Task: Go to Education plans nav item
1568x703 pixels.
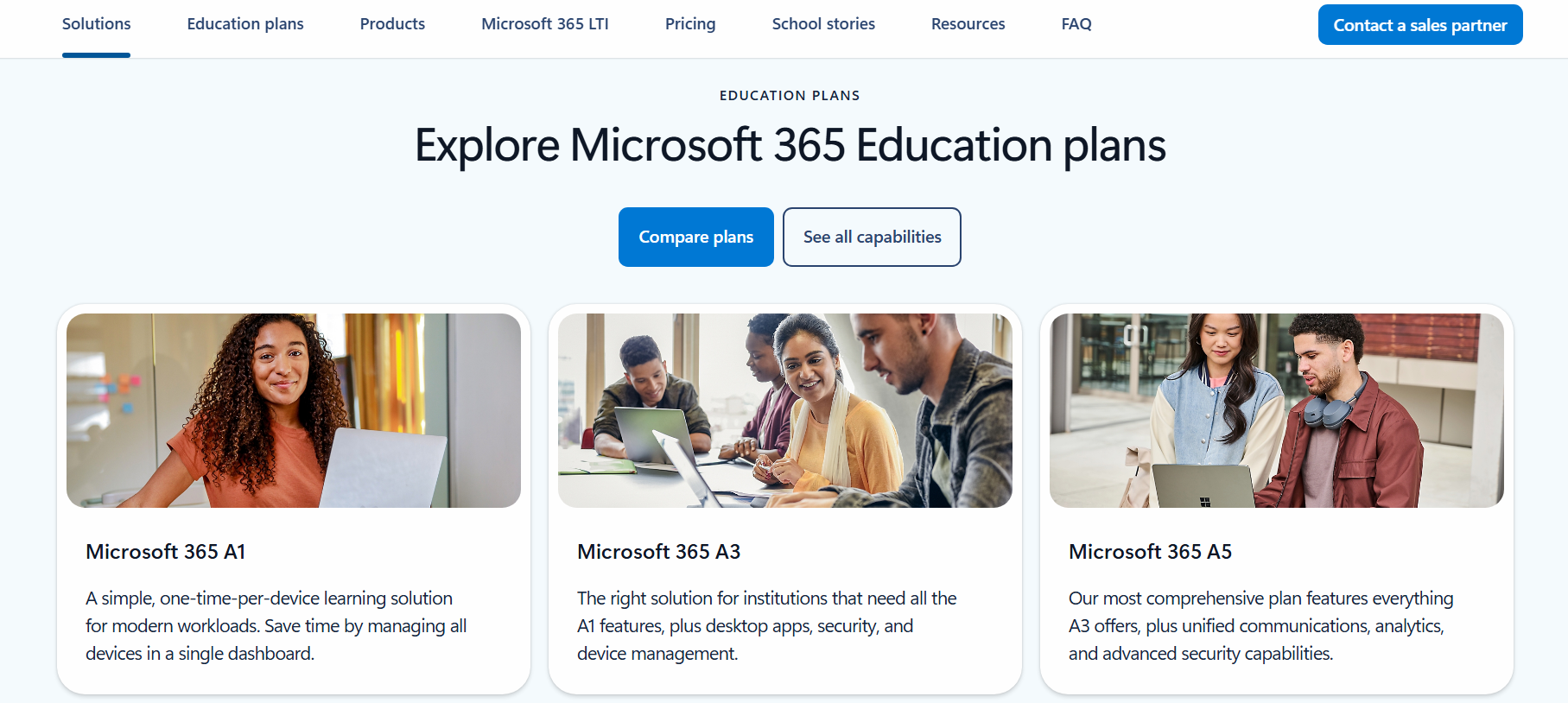Action: (245, 24)
